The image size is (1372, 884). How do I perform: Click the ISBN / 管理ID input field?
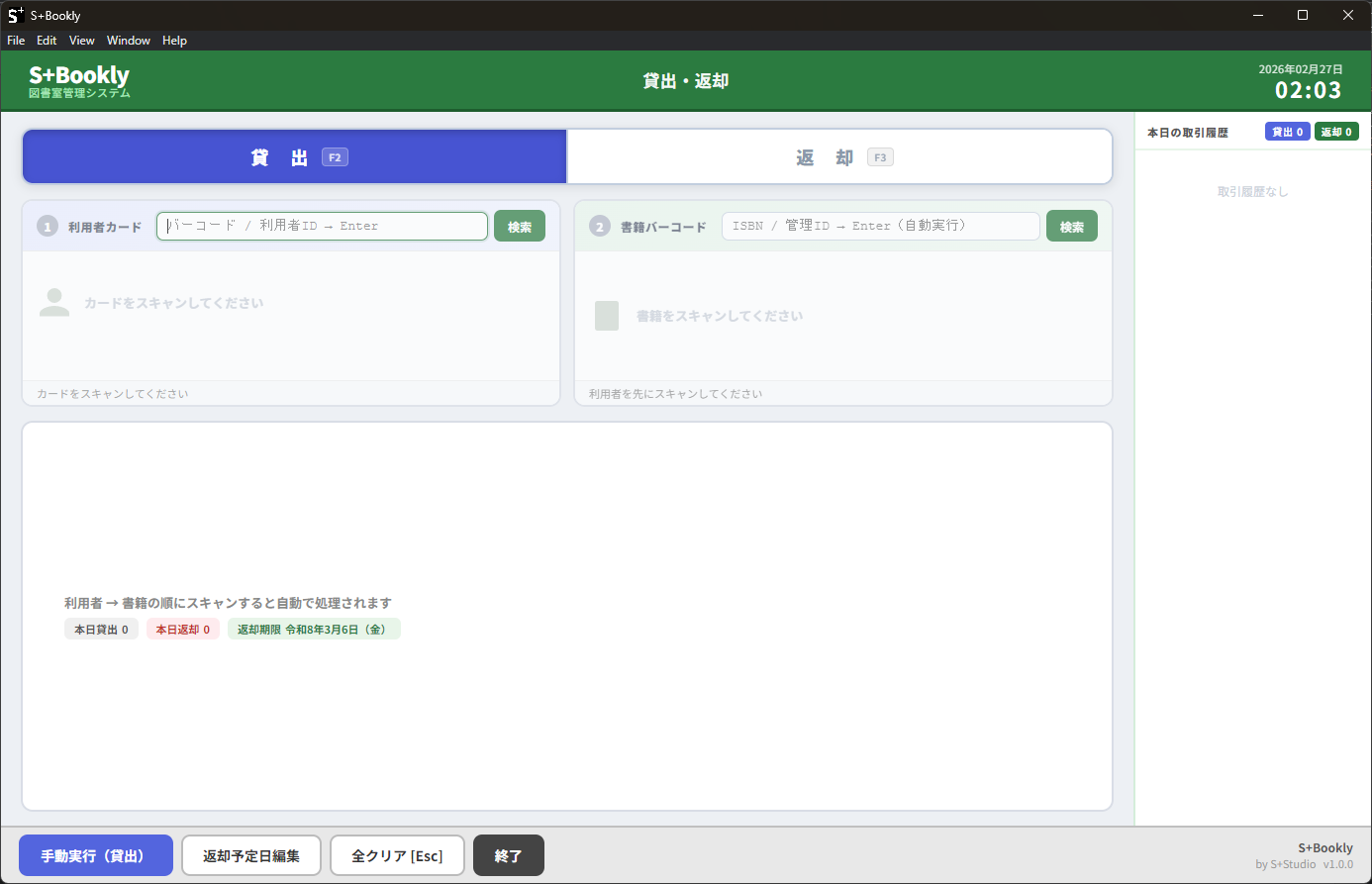(x=880, y=226)
